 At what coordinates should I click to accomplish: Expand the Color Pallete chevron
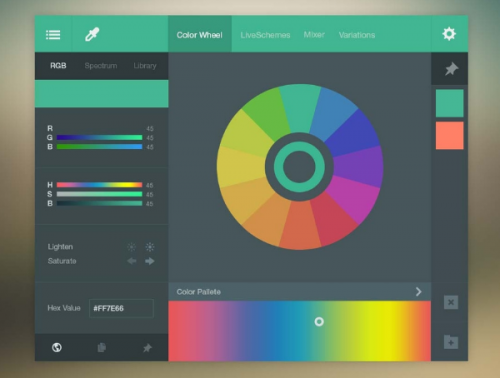pyautogui.click(x=418, y=292)
